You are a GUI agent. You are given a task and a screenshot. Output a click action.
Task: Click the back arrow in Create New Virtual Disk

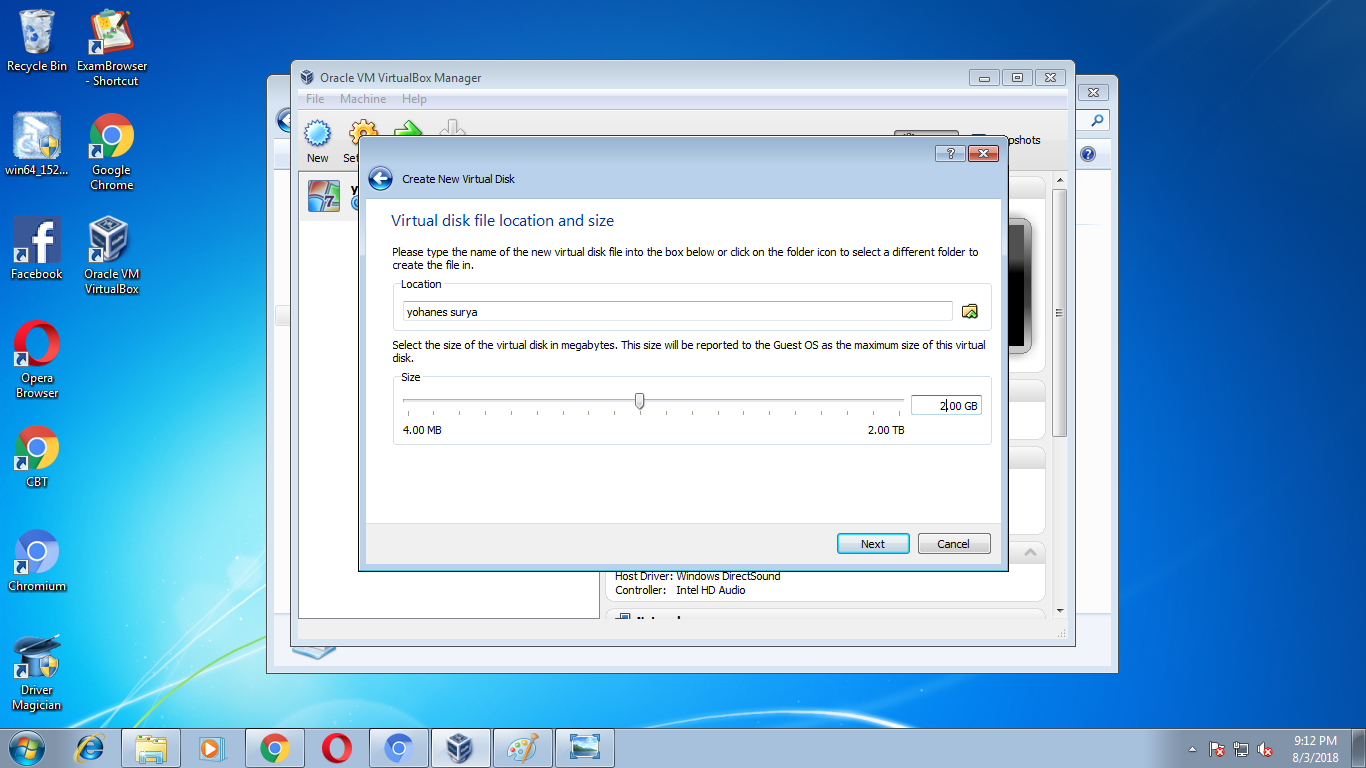[x=380, y=179]
